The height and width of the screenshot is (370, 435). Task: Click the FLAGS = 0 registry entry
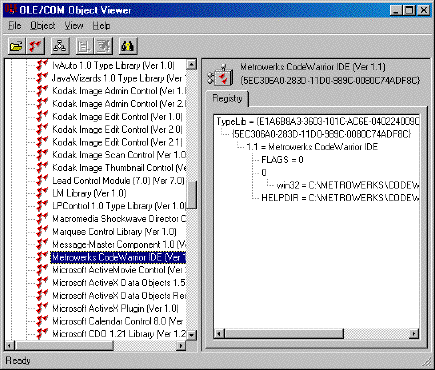[x=282, y=160]
